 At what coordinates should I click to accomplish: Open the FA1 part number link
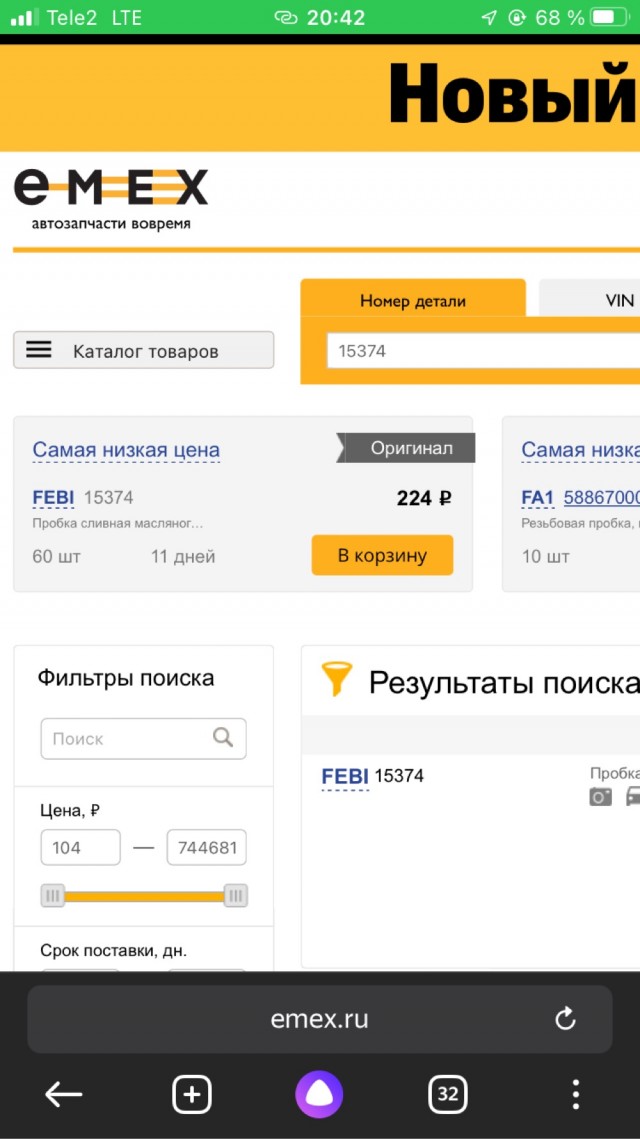pos(601,498)
